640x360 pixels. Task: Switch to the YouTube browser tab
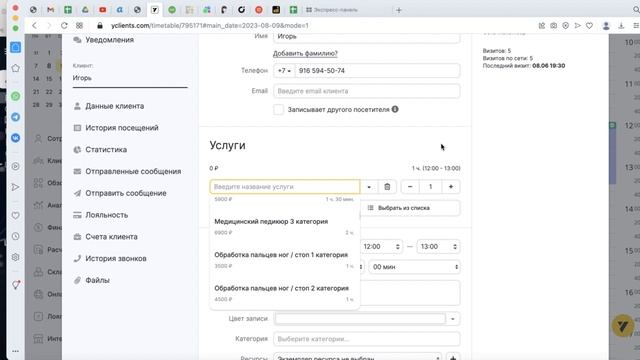tap(102, 9)
